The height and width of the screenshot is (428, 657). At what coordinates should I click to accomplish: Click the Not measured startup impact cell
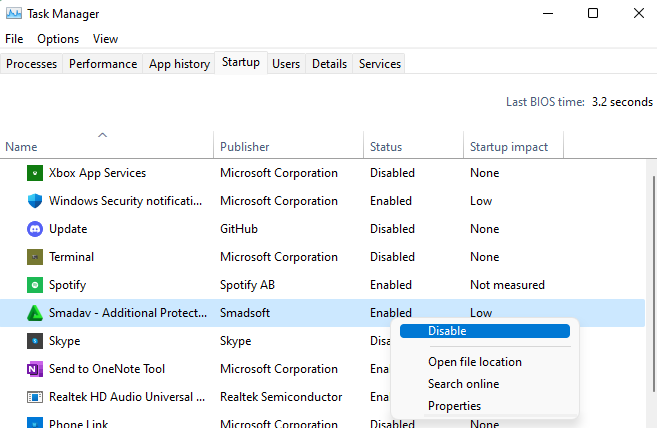pyautogui.click(x=507, y=285)
